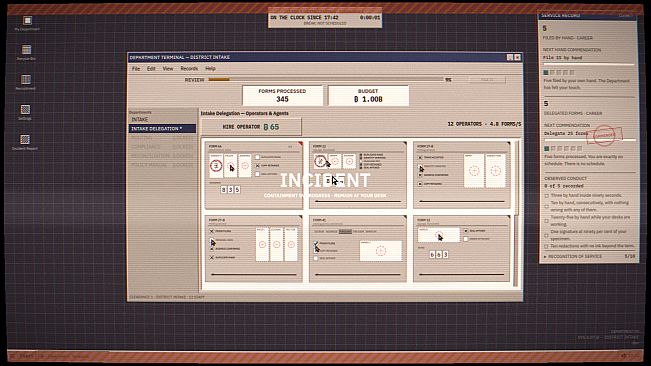Click the digit 8 tile on the operator card
Image resolution: width=651 pixels, height=366 pixels.
click(x=223, y=189)
